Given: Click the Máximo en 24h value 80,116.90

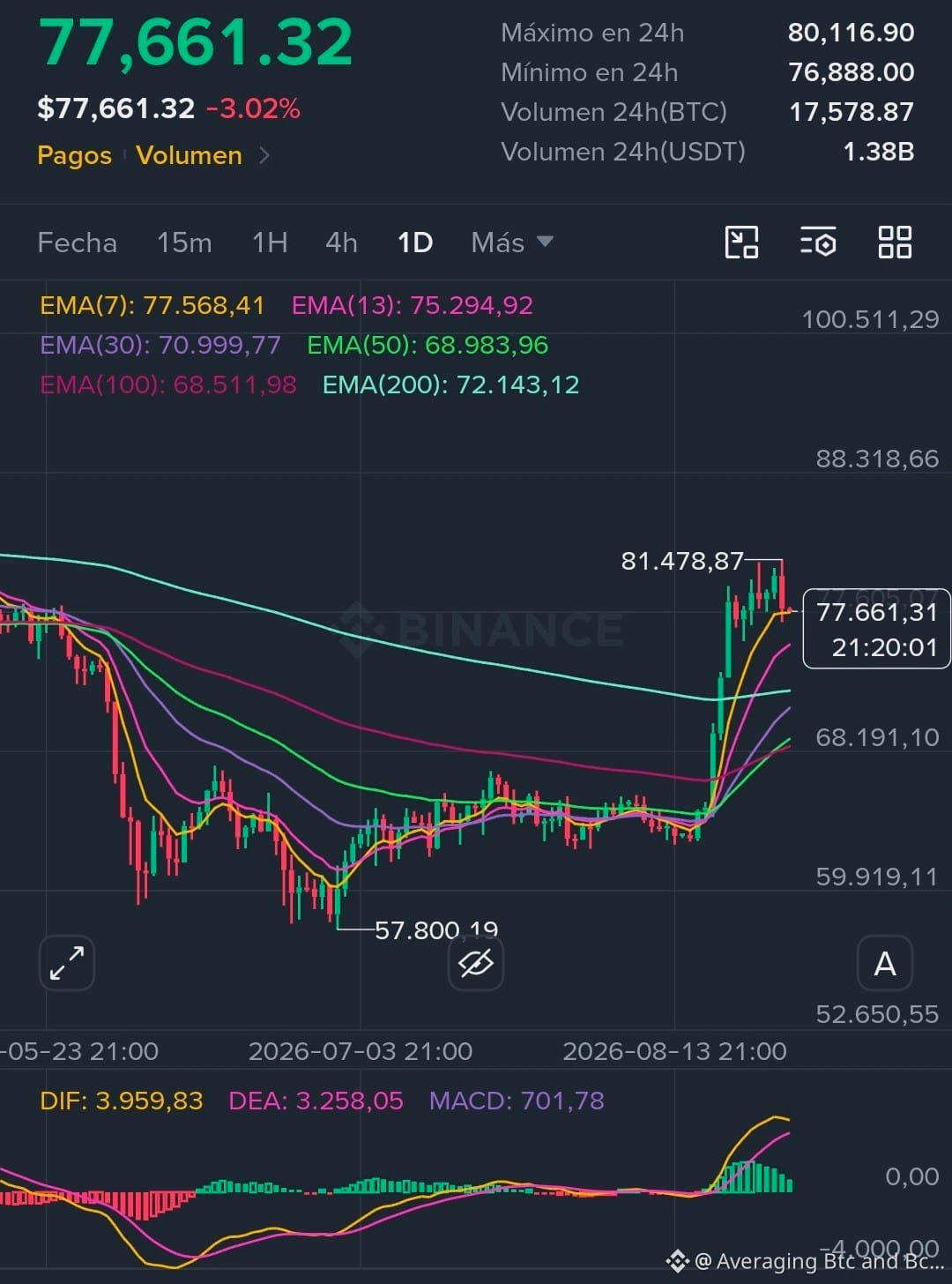Looking at the screenshot, I should (851, 33).
